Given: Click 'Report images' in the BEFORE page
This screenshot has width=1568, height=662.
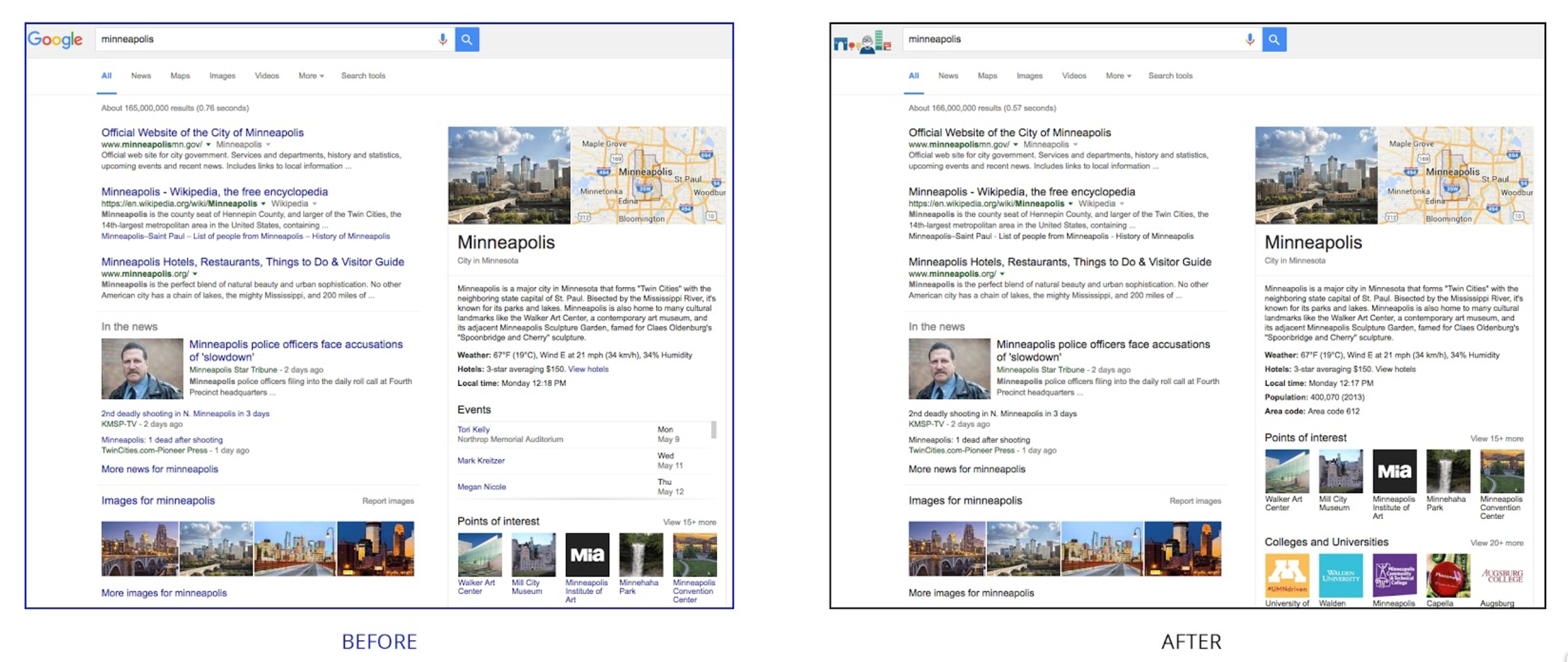Looking at the screenshot, I should 388,501.
